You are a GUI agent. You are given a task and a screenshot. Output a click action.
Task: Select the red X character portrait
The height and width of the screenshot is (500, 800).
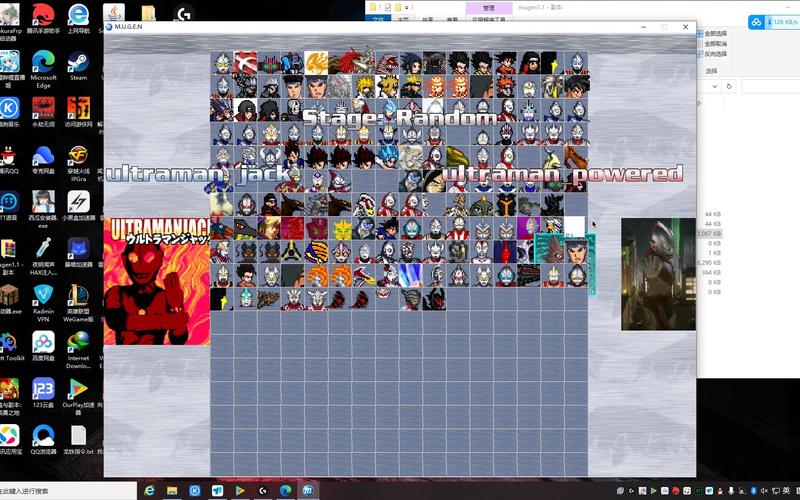pyautogui.click(x=245, y=63)
